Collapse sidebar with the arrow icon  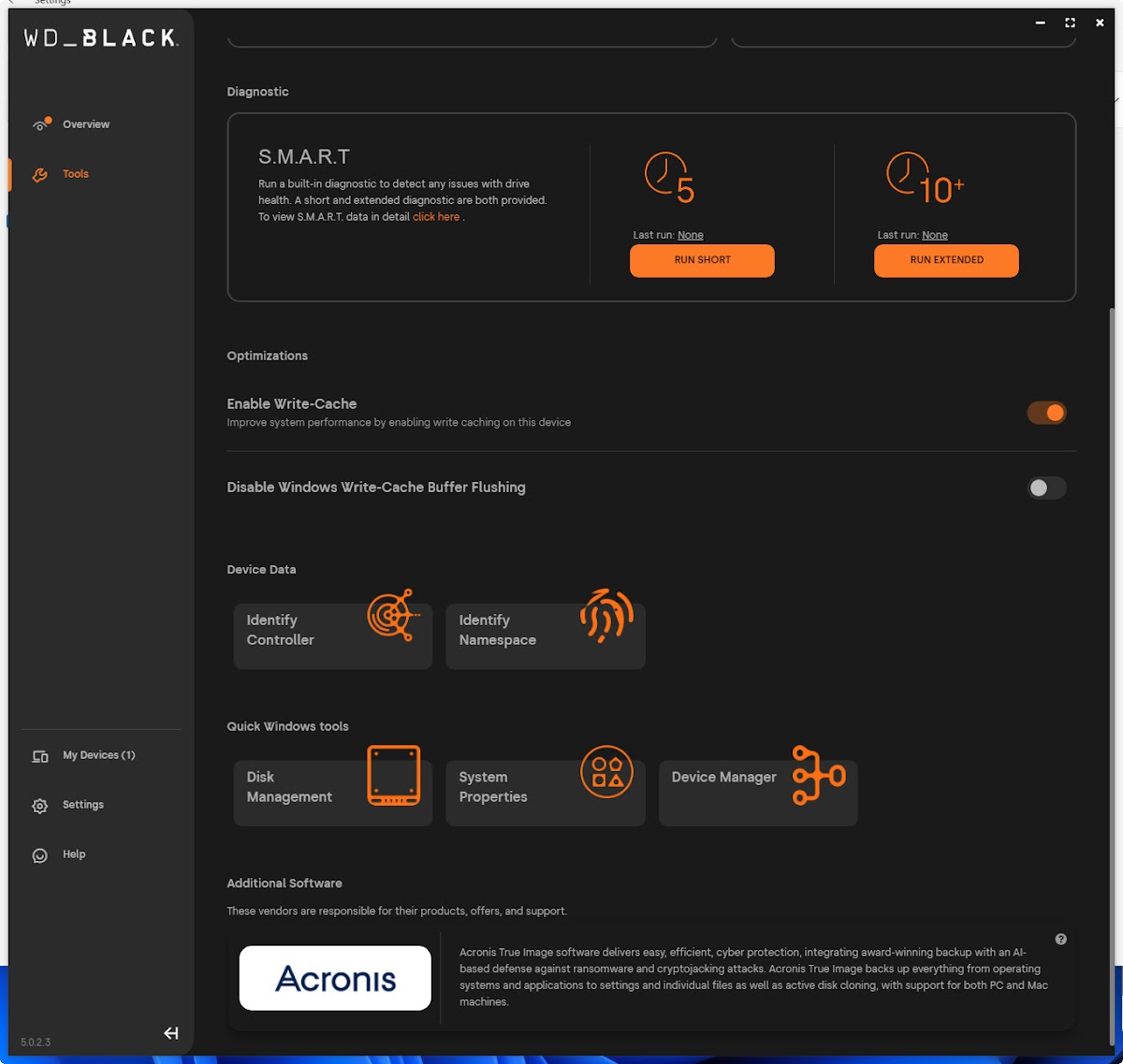[171, 1033]
